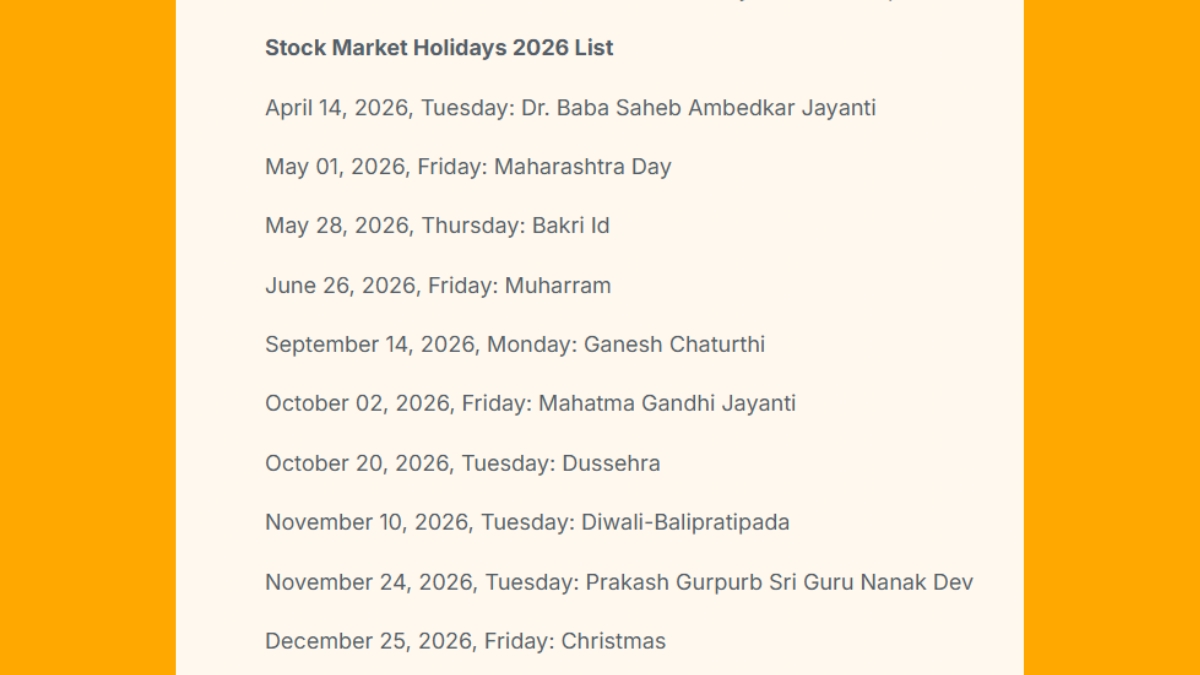Click the Maharashtra Day holiday name
The image size is (1200, 675).
click(x=582, y=167)
